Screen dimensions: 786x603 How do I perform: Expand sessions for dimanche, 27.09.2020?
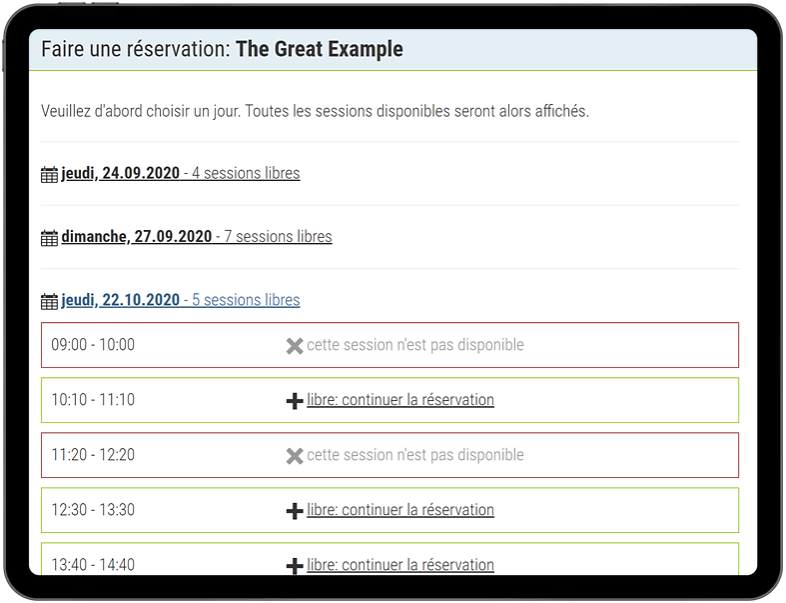pyautogui.click(x=195, y=237)
